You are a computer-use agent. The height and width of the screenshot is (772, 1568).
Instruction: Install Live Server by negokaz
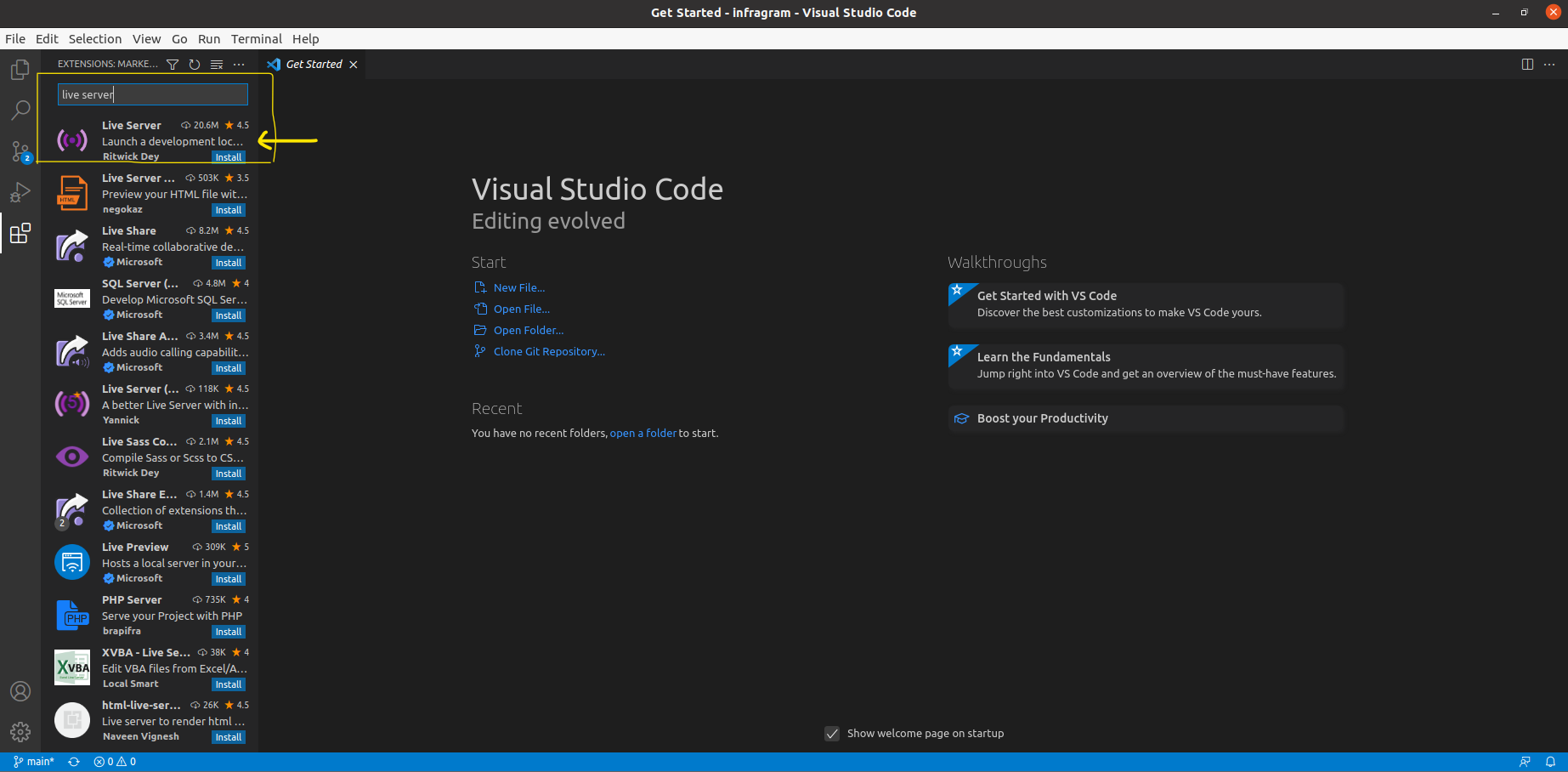click(229, 210)
